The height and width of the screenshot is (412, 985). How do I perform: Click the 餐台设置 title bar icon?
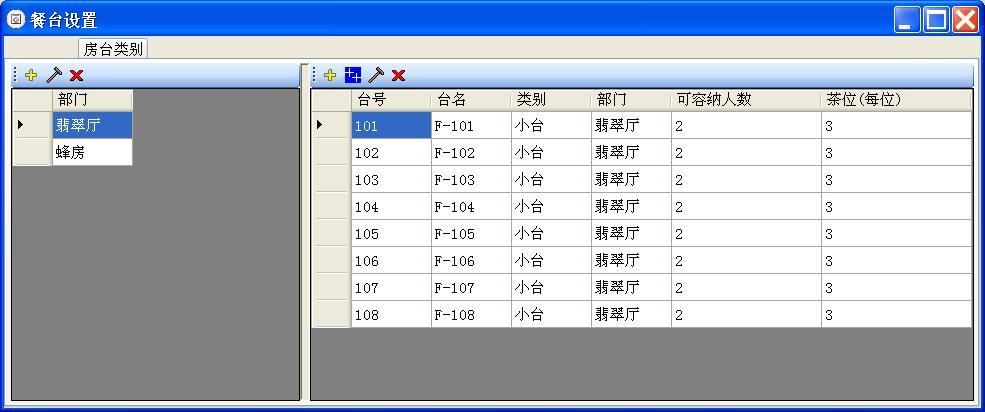[x=16, y=20]
